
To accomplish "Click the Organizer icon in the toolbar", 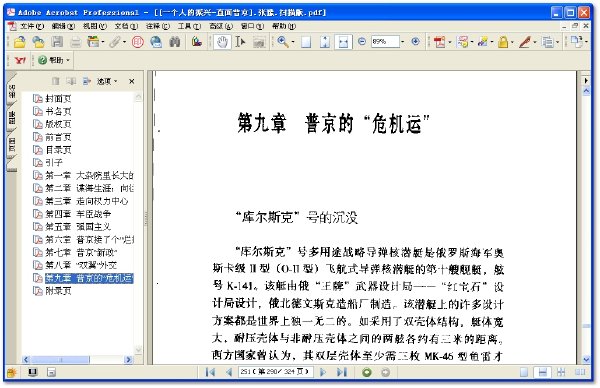I will pos(93,41).
